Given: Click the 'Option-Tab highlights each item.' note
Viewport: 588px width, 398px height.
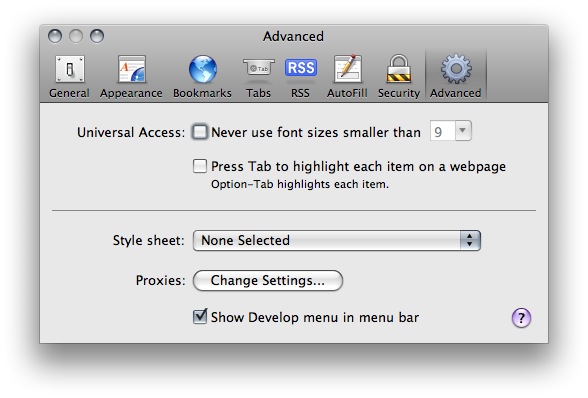Looking at the screenshot, I should coord(300,184).
